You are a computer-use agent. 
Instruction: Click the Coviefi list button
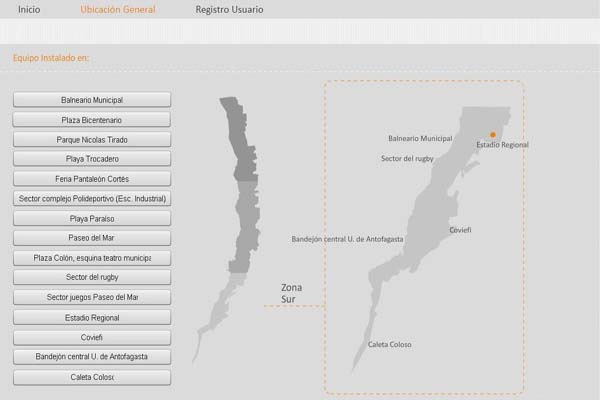tap(92, 337)
